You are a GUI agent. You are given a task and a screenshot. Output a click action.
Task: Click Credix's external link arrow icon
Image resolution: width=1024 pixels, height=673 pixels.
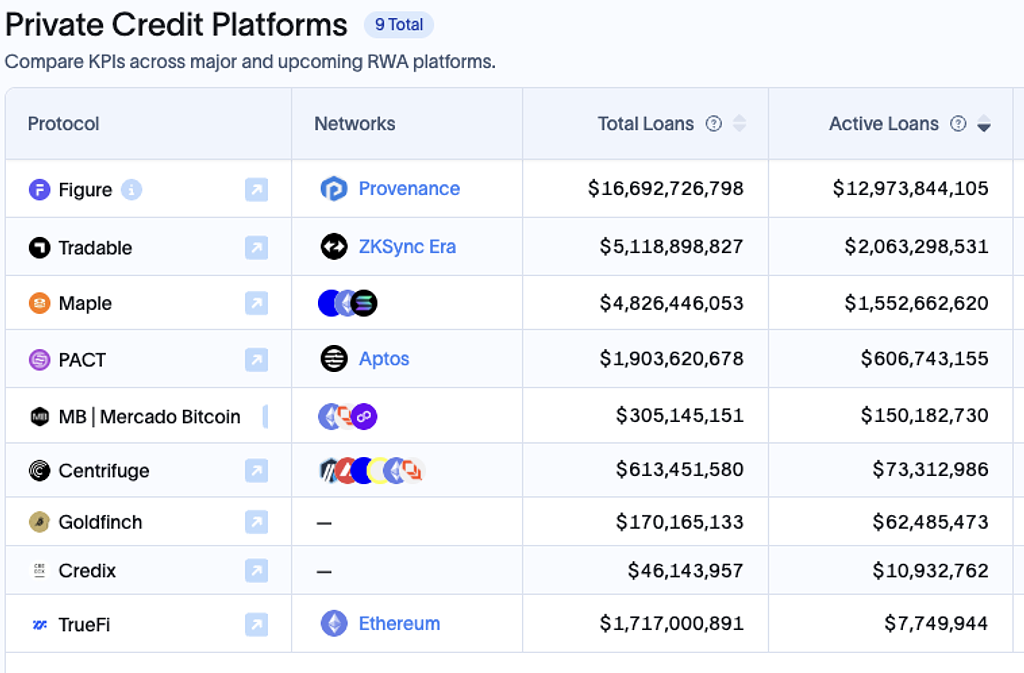pyautogui.click(x=256, y=571)
